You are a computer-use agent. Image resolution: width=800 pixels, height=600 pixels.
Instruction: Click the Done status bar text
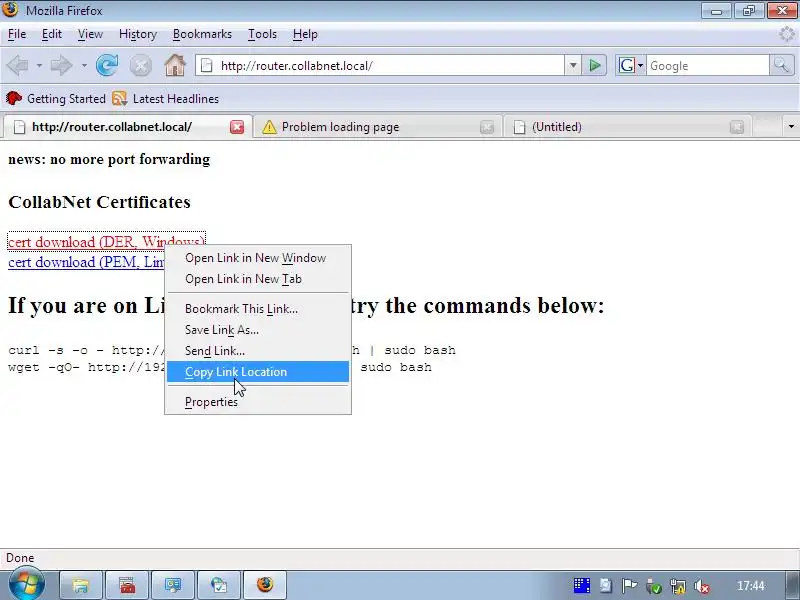(20, 558)
